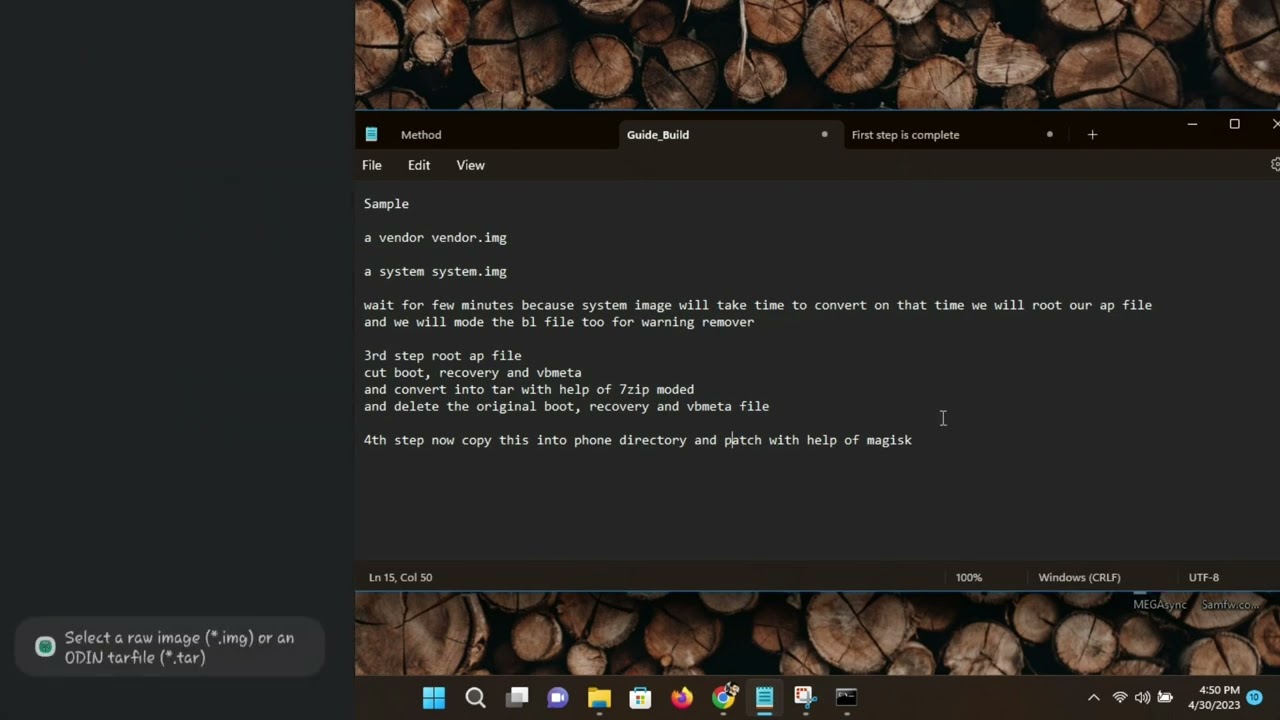Open the Windows Start menu

point(434,698)
